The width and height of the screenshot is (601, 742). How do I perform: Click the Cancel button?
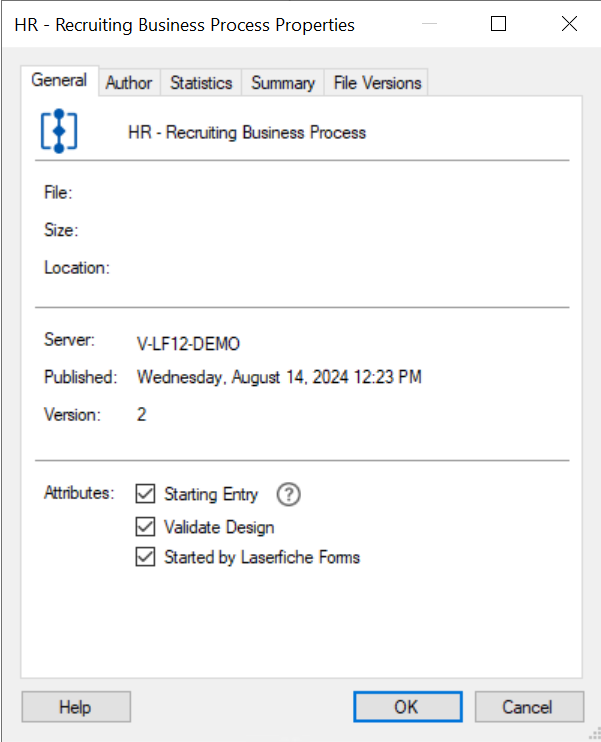(x=528, y=707)
